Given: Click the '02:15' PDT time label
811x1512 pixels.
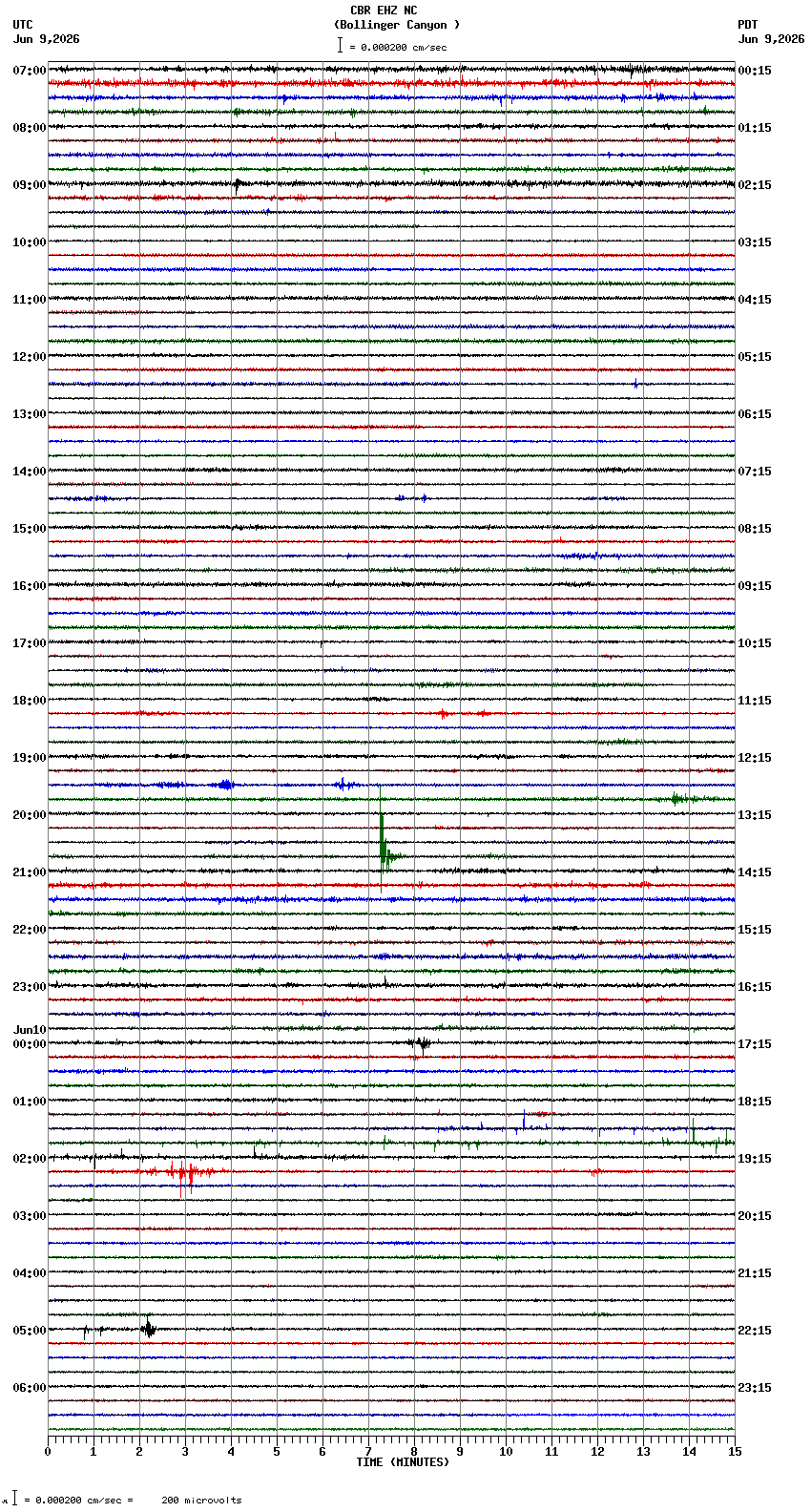Looking at the screenshot, I should pyautogui.click(x=755, y=185).
